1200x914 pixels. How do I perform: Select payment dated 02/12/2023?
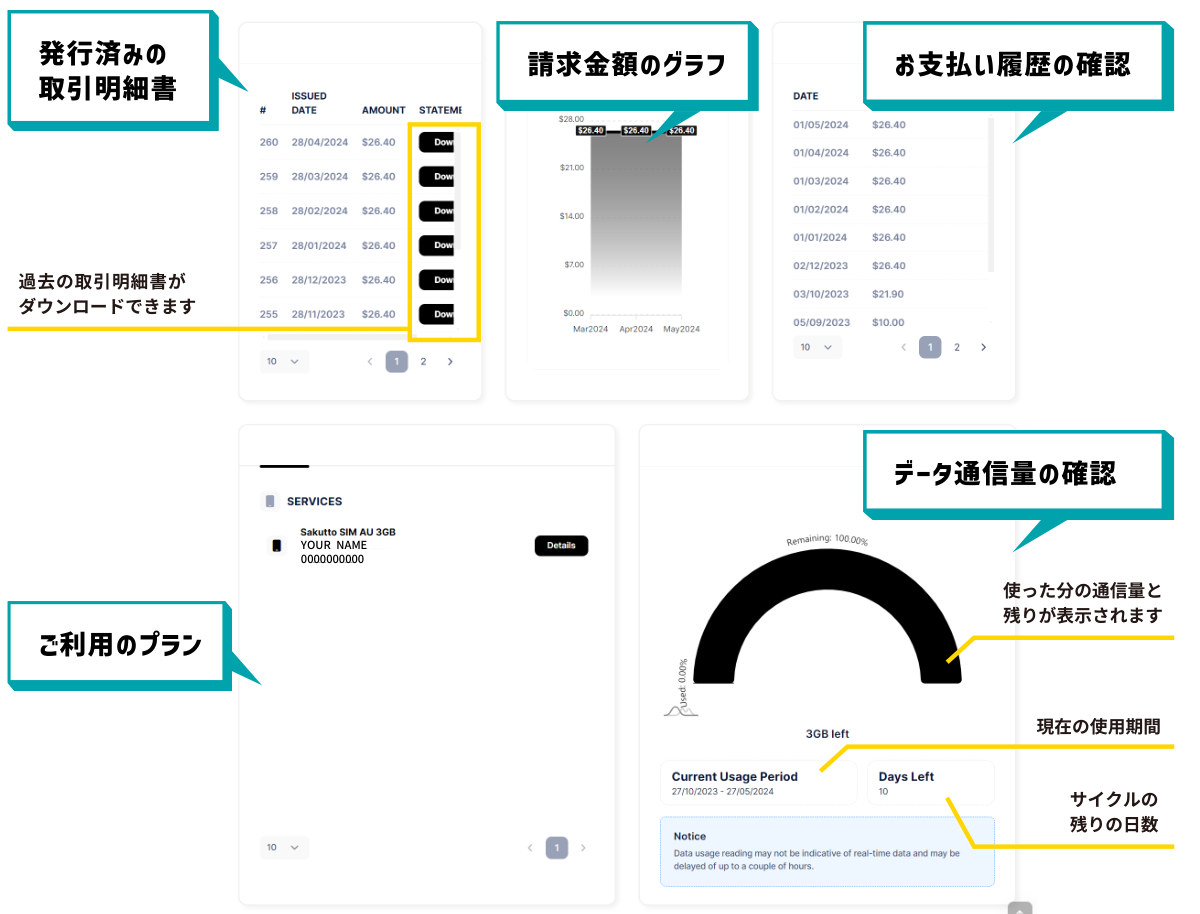(821, 266)
